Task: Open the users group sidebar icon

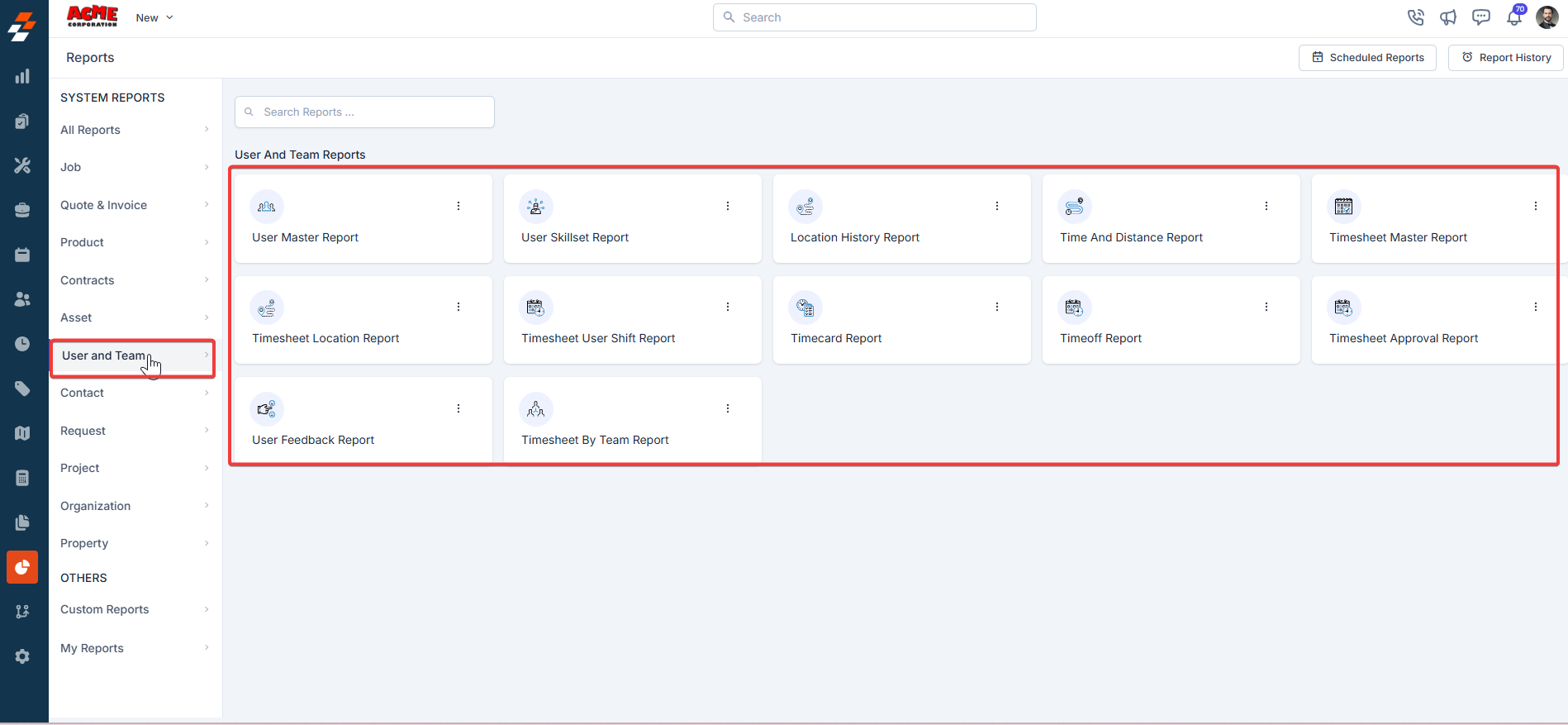Action: [x=22, y=299]
